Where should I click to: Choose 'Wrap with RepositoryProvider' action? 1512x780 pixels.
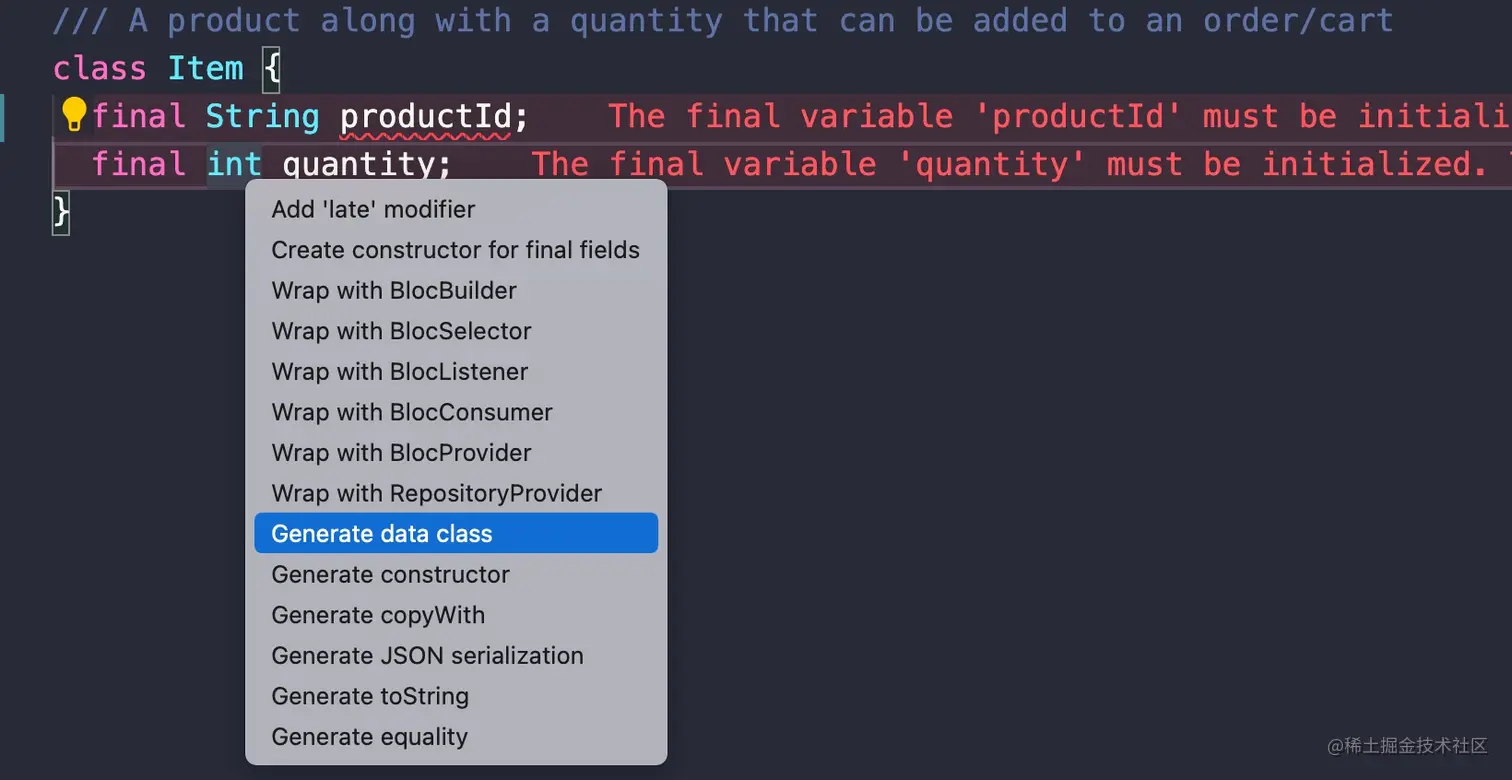(x=436, y=493)
